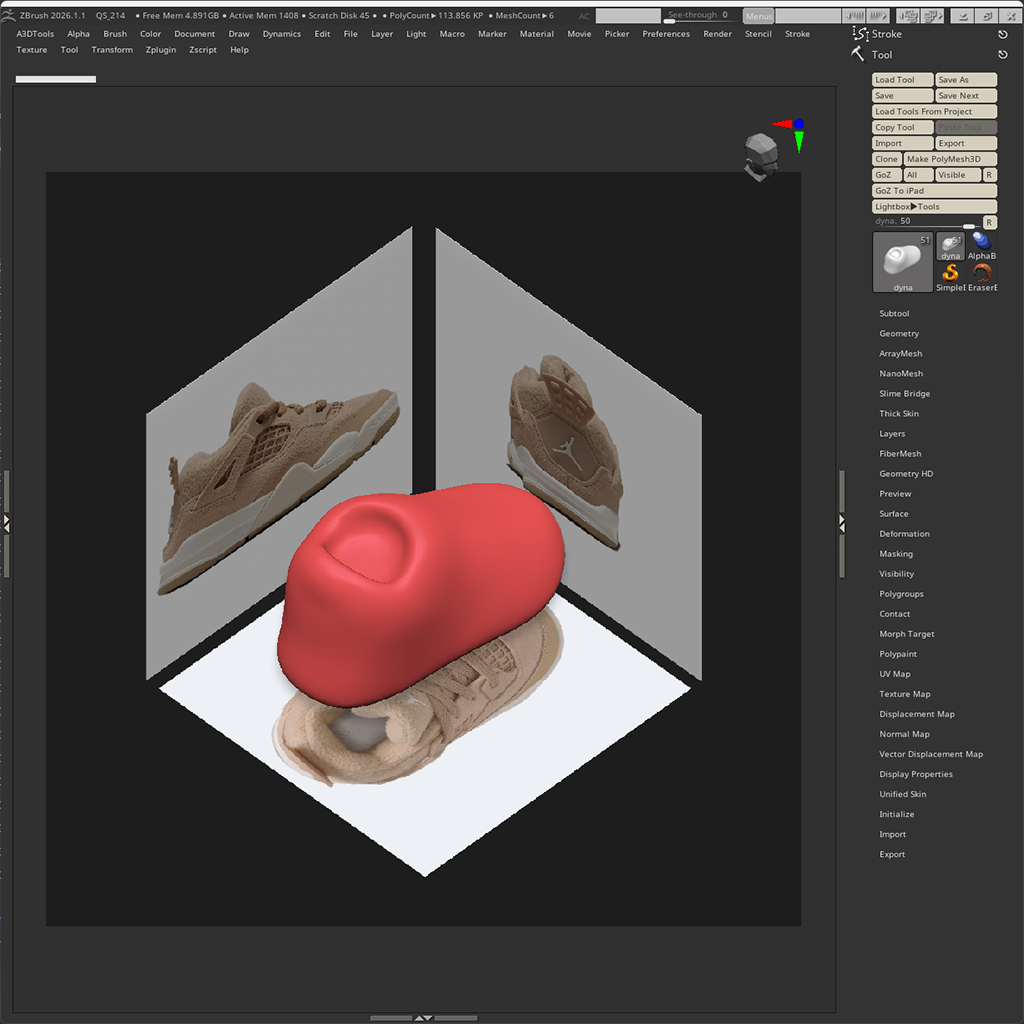Expand the NanoMesh sub-palette

(901, 374)
